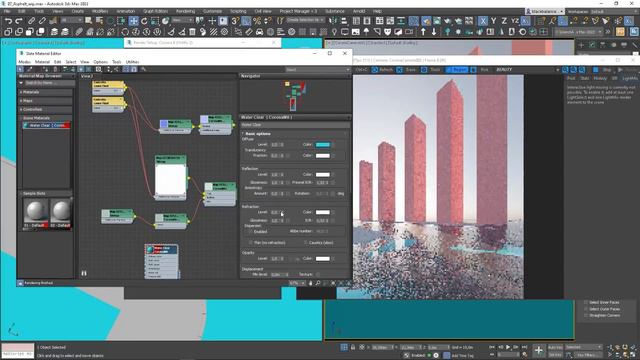Open the Modifiers menu

click(100, 11)
